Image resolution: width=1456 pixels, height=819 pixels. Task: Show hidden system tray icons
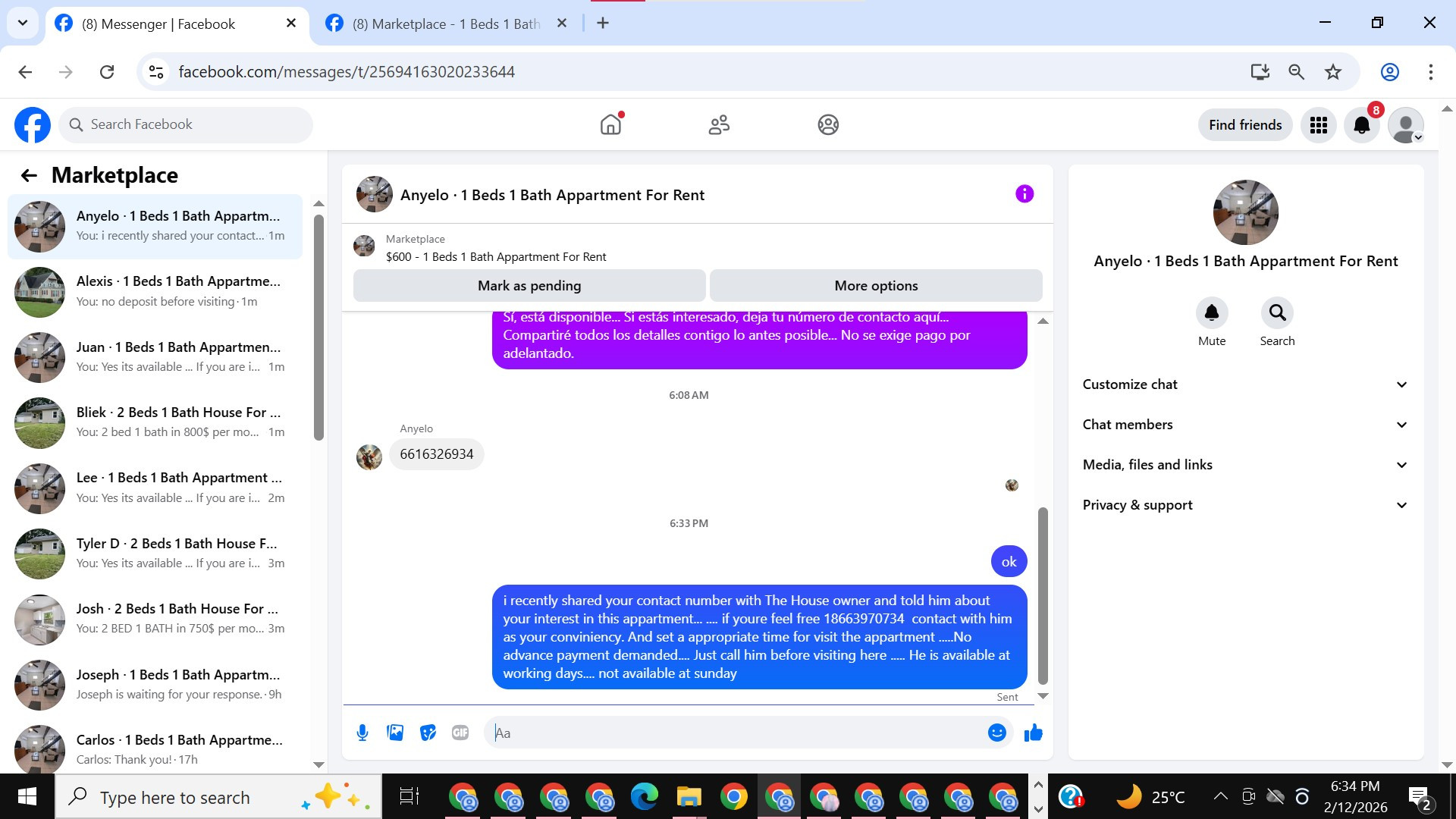point(1220,796)
